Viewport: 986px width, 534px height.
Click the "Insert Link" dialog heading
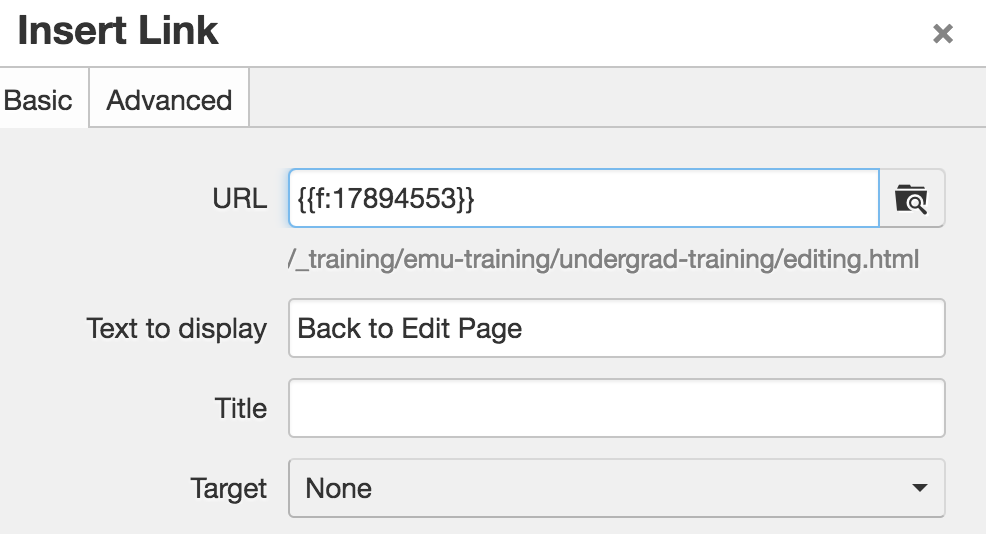pos(118,32)
